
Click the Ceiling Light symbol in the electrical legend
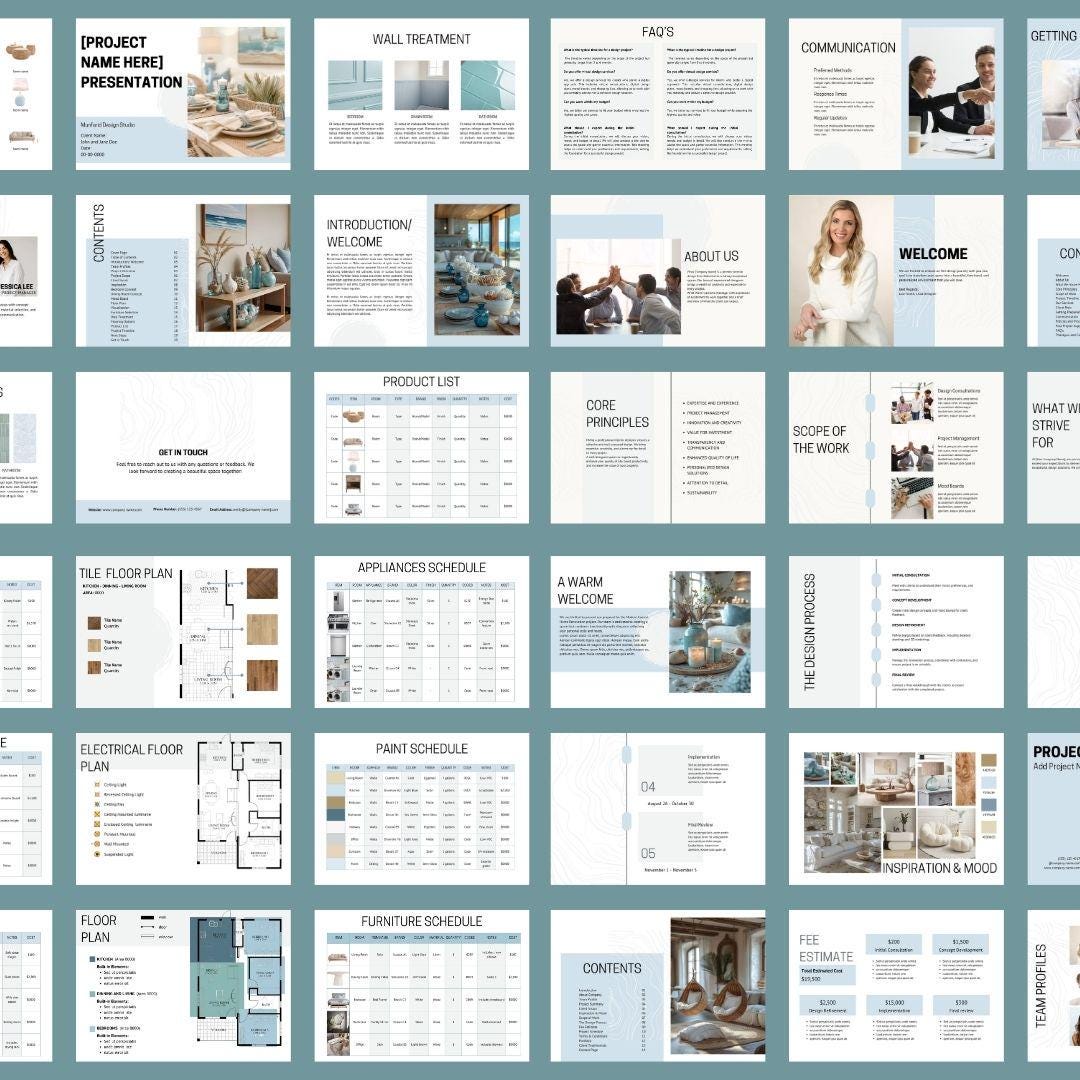tap(97, 785)
